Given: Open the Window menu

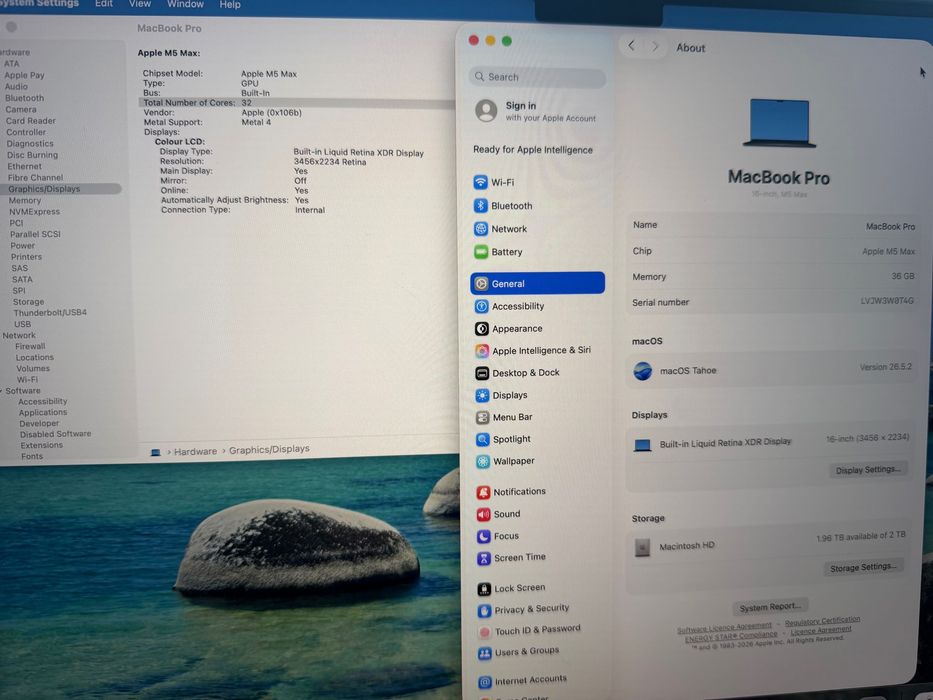Looking at the screenshot, I should coord(185,4).
